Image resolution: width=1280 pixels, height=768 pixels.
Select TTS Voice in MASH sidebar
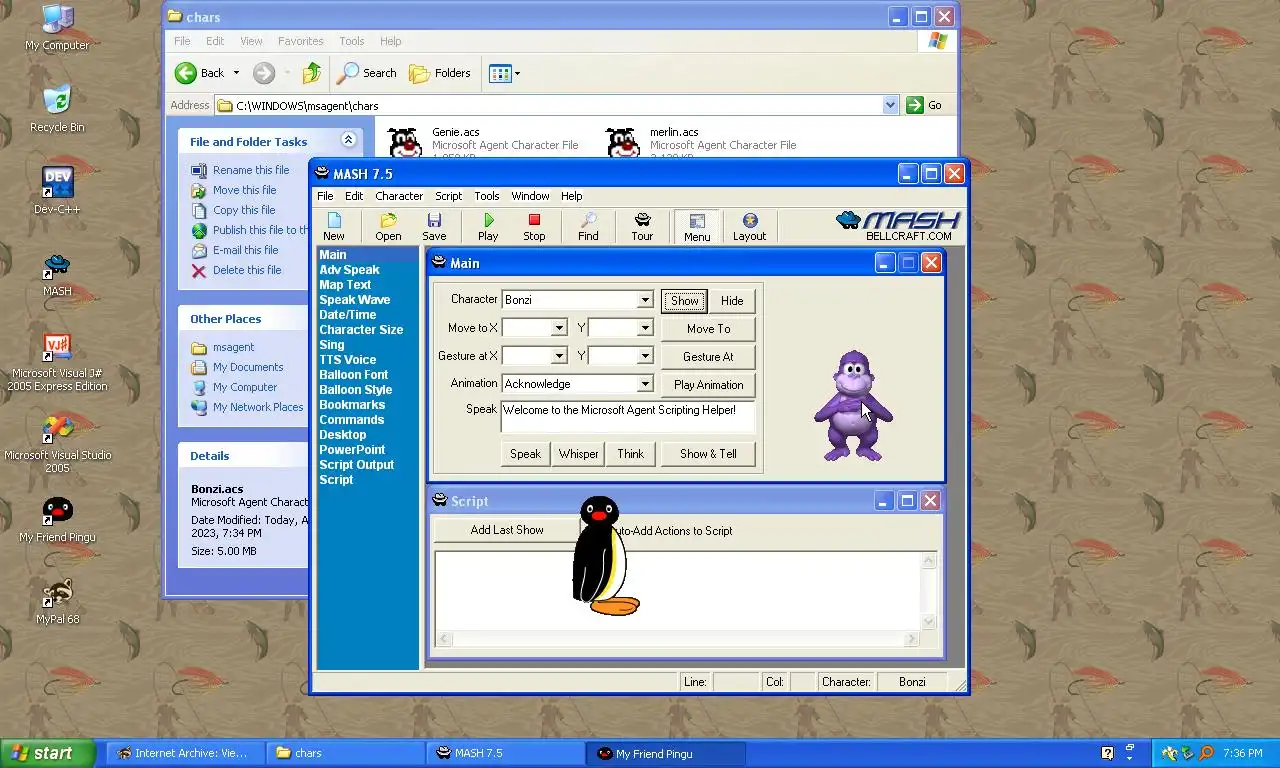(x=347, y=360)
